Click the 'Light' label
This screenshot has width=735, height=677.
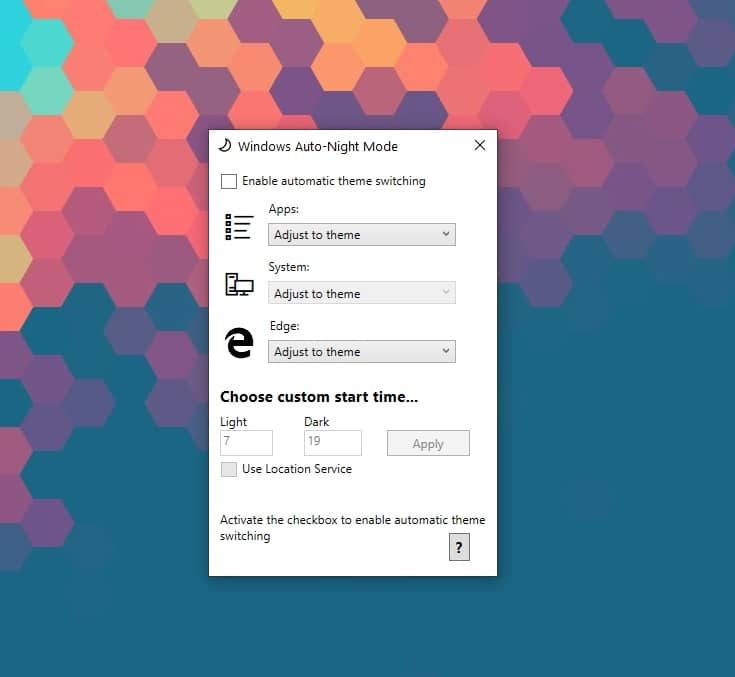(x=233, y=422)
